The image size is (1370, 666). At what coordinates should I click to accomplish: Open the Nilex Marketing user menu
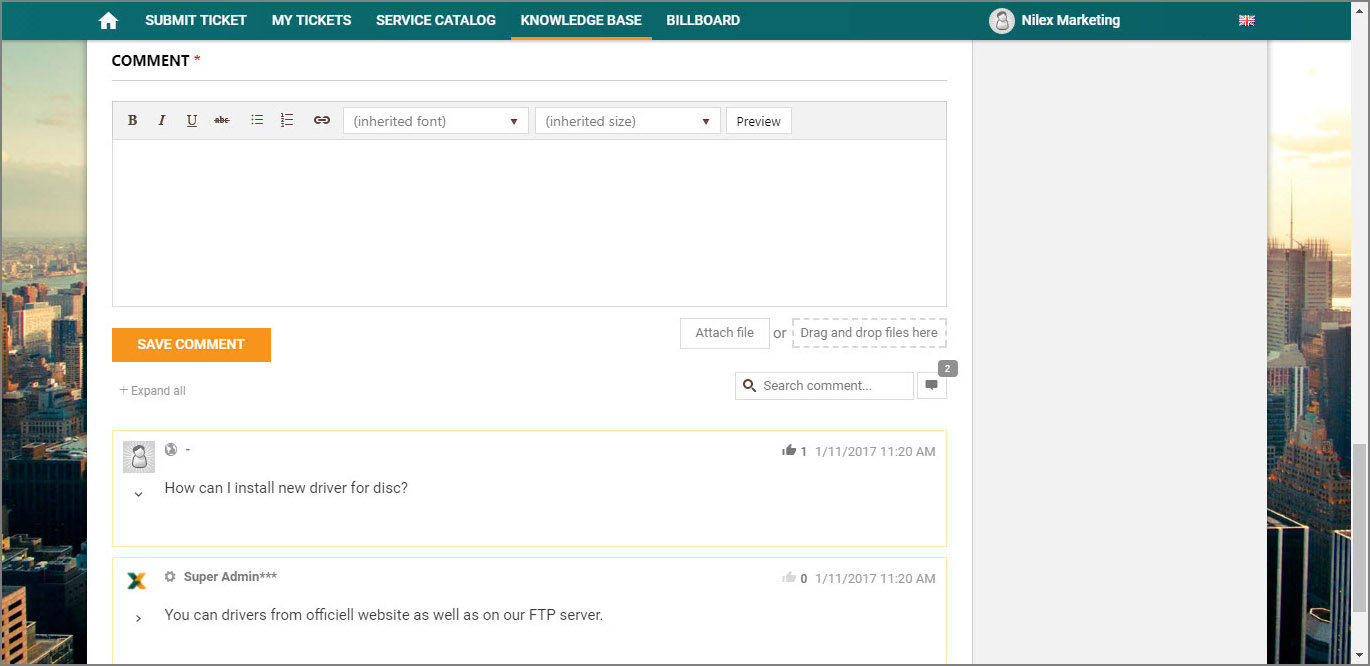pos(1070,20)
